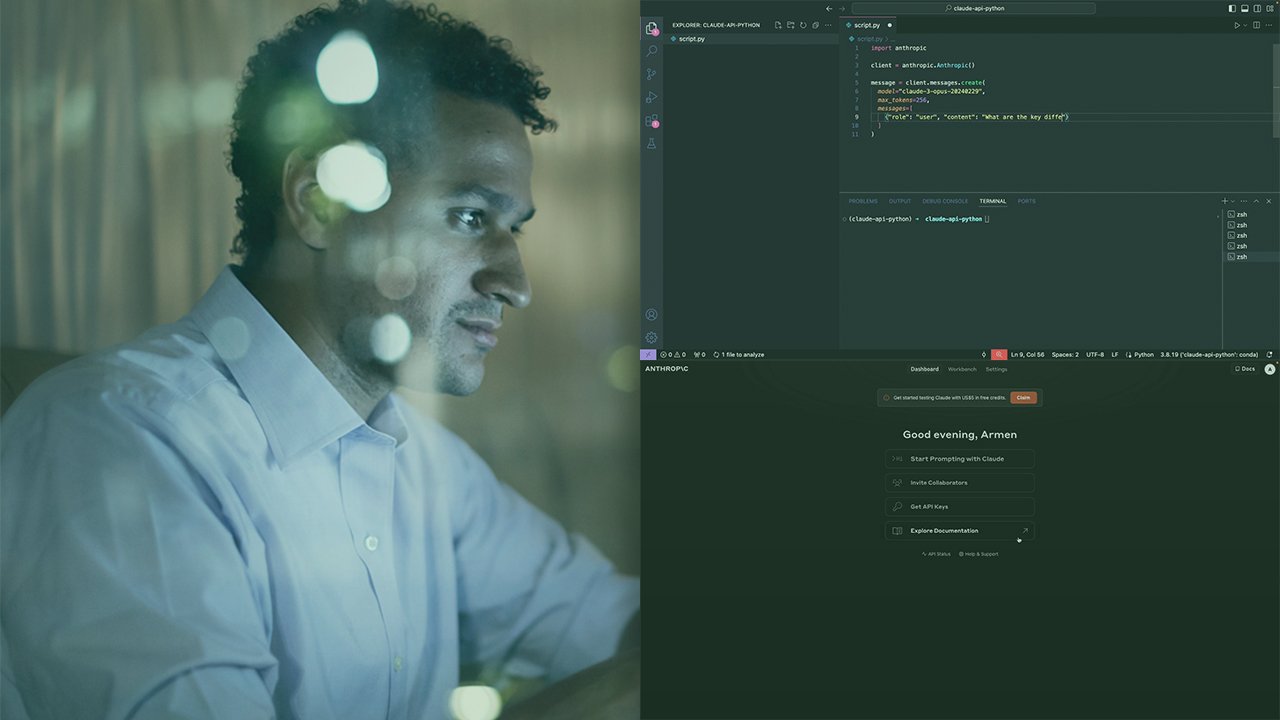Switch to the PROBLEMS tab
The height and width of the screenshot is (720, 1280).
pyautogui.click(x=862, y=201)
